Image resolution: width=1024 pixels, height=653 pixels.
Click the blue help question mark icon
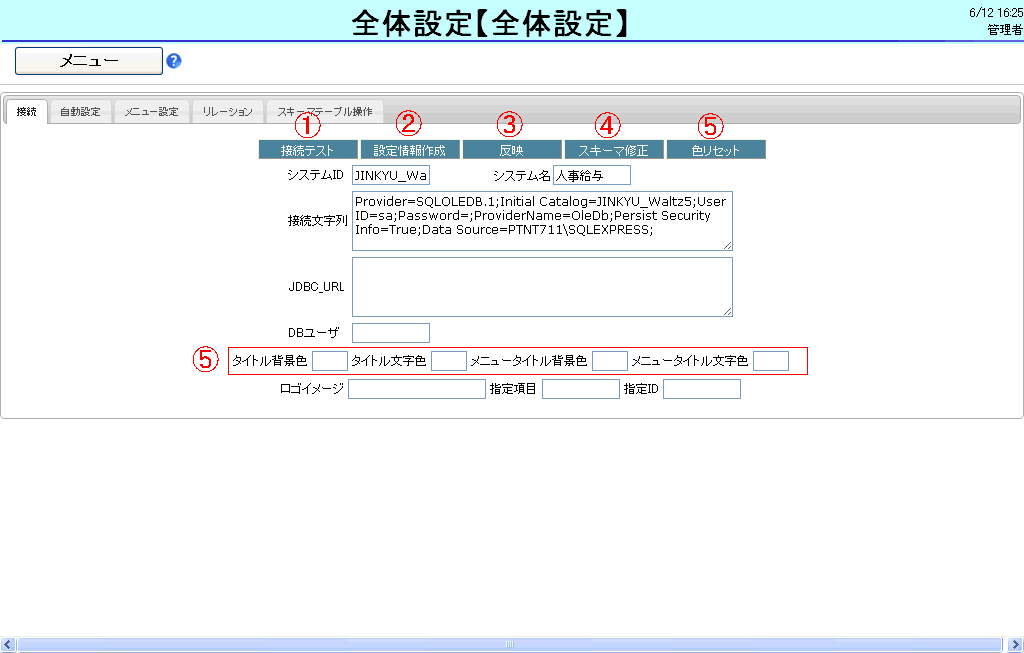[174, 61]
